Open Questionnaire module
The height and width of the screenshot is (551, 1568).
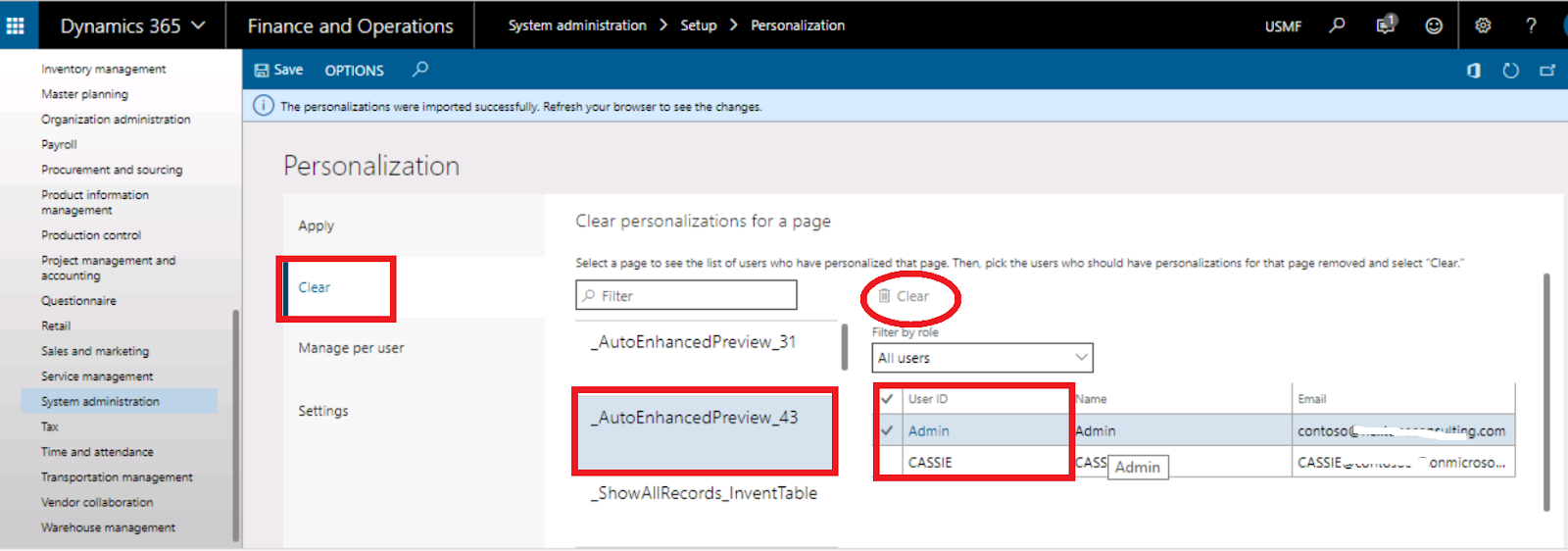click(78, 301)
